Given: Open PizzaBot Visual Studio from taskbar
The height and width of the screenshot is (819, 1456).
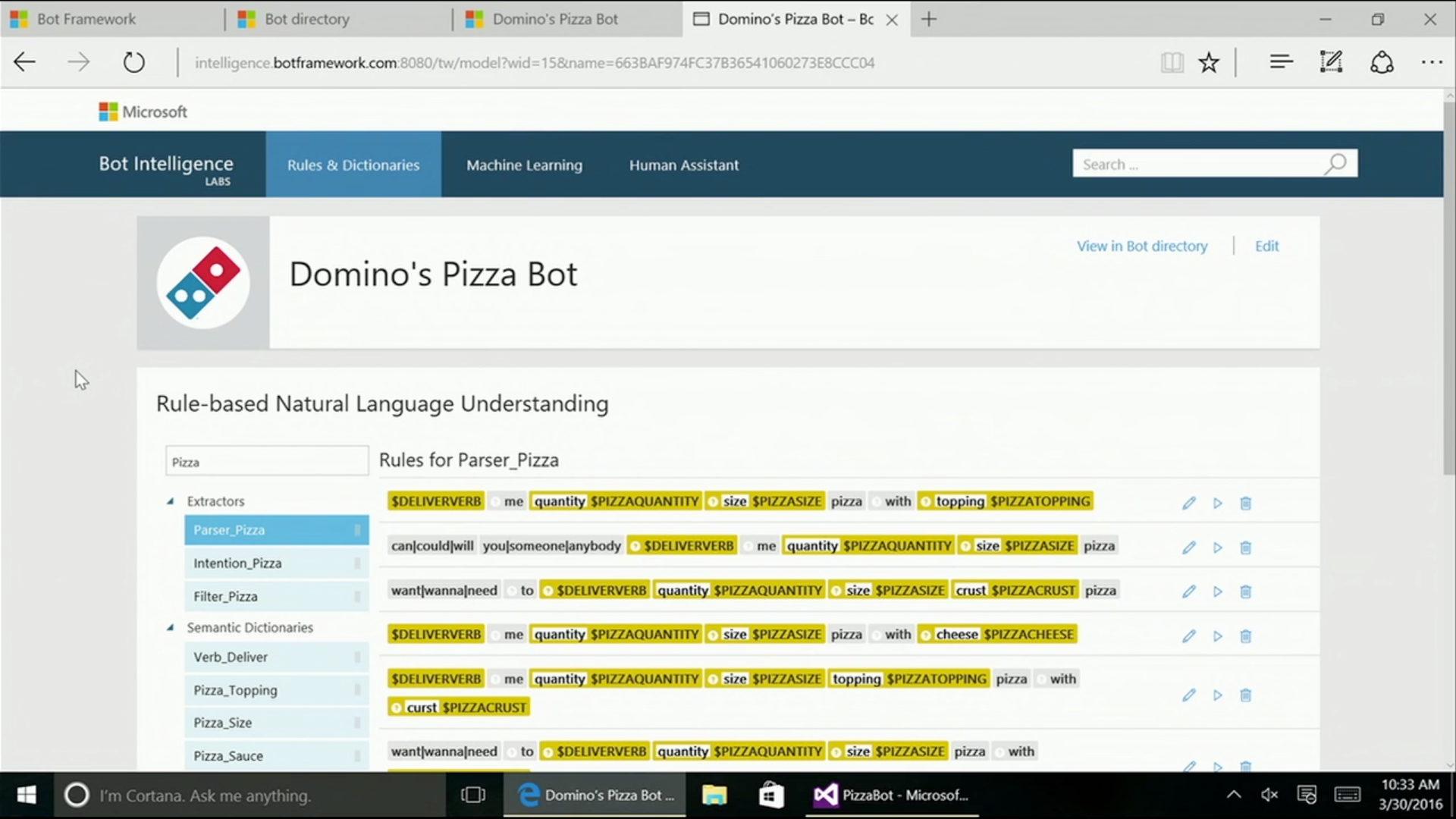Looking at the screenshot, I should pos(891,795).
